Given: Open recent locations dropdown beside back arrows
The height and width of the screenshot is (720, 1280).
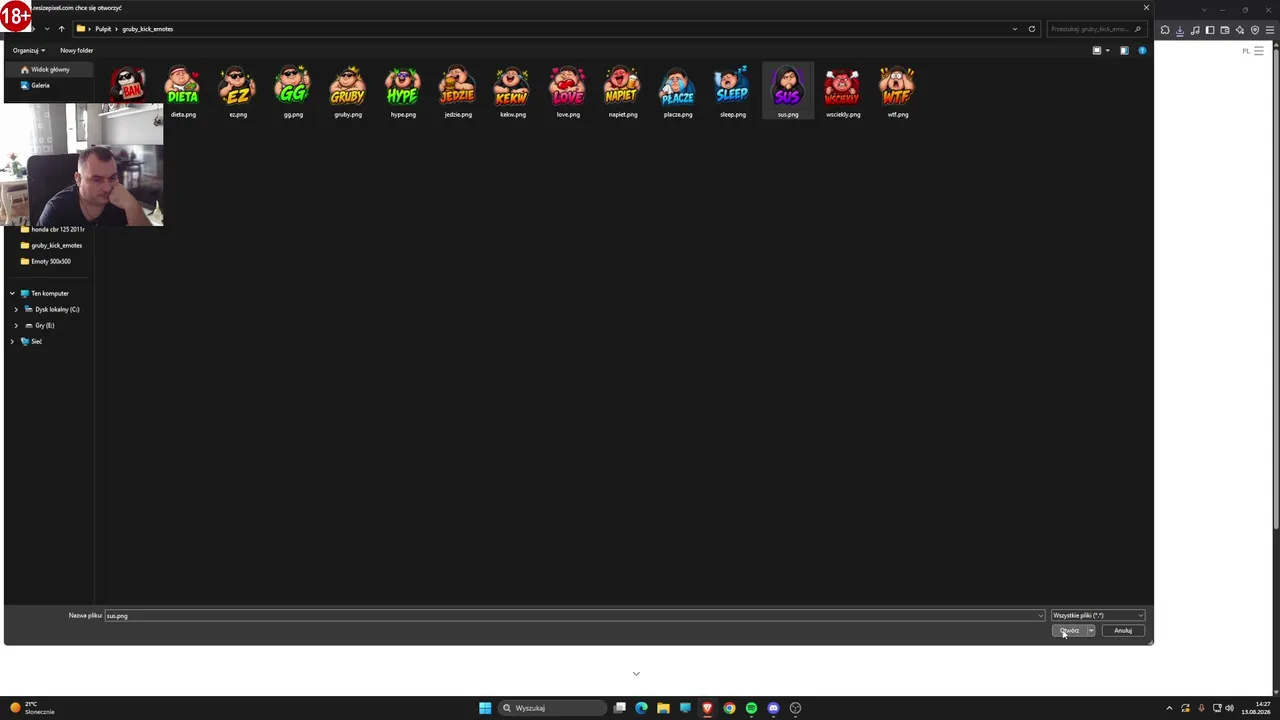Looking at the screenshot, I should (x=47, y=29).
